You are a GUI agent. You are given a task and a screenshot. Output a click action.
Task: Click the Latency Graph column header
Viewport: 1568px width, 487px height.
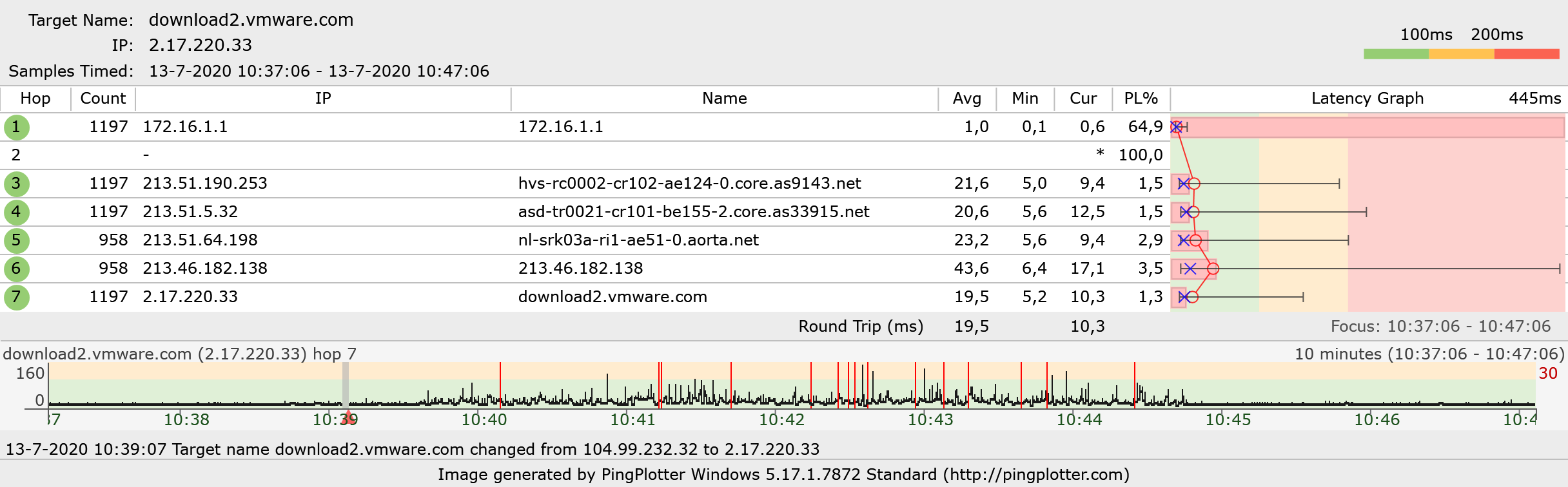point(1367,99)
